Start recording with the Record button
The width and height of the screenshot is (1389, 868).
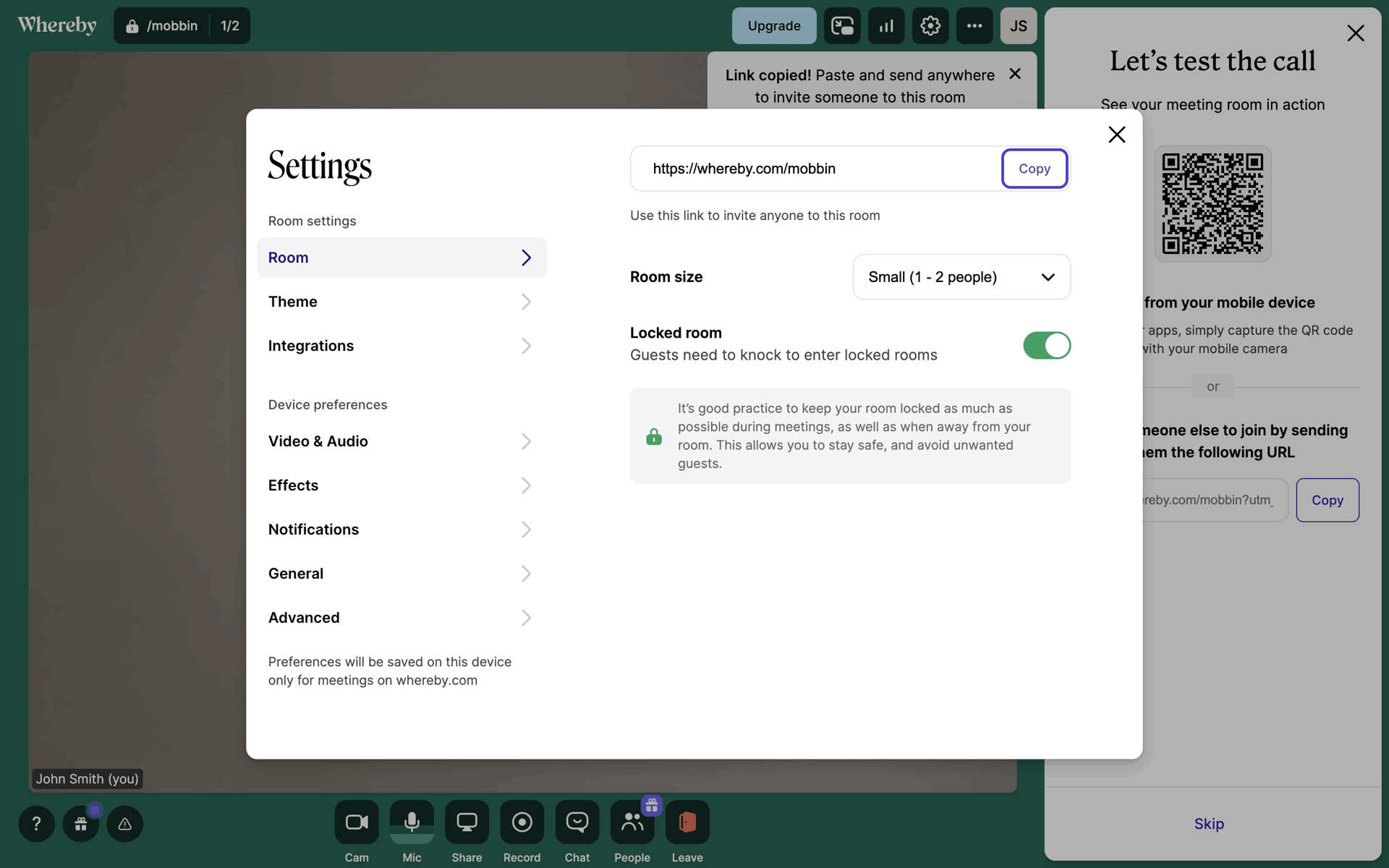tap(522, 822)
